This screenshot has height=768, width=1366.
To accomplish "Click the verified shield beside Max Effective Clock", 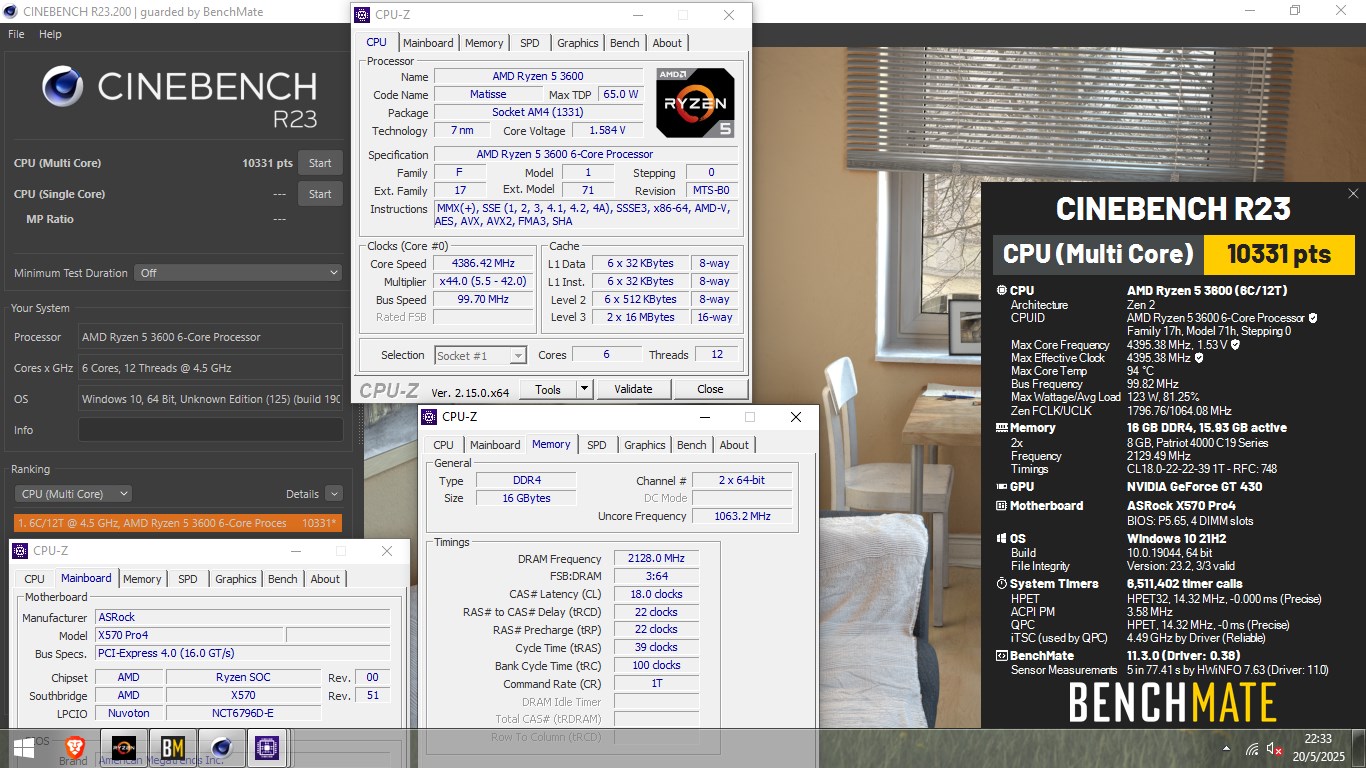I will click(1198, 357).
